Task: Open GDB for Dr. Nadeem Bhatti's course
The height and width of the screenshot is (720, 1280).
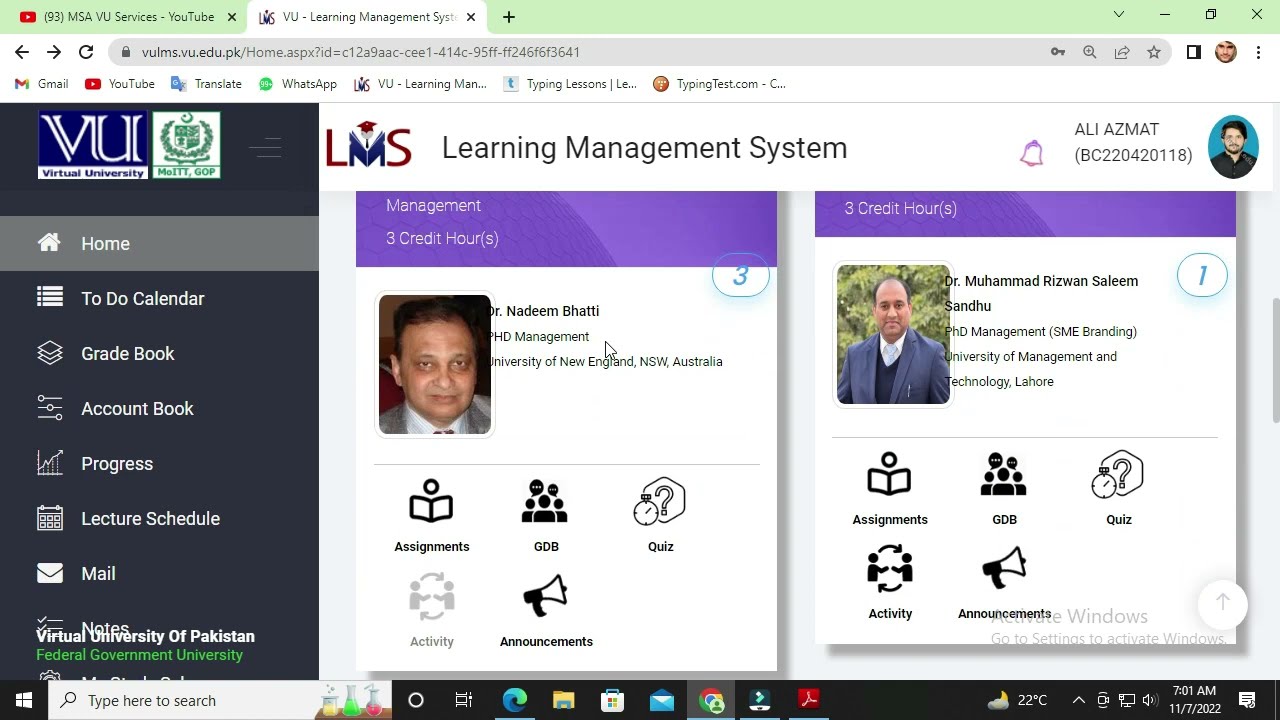Action: (545, 516)
